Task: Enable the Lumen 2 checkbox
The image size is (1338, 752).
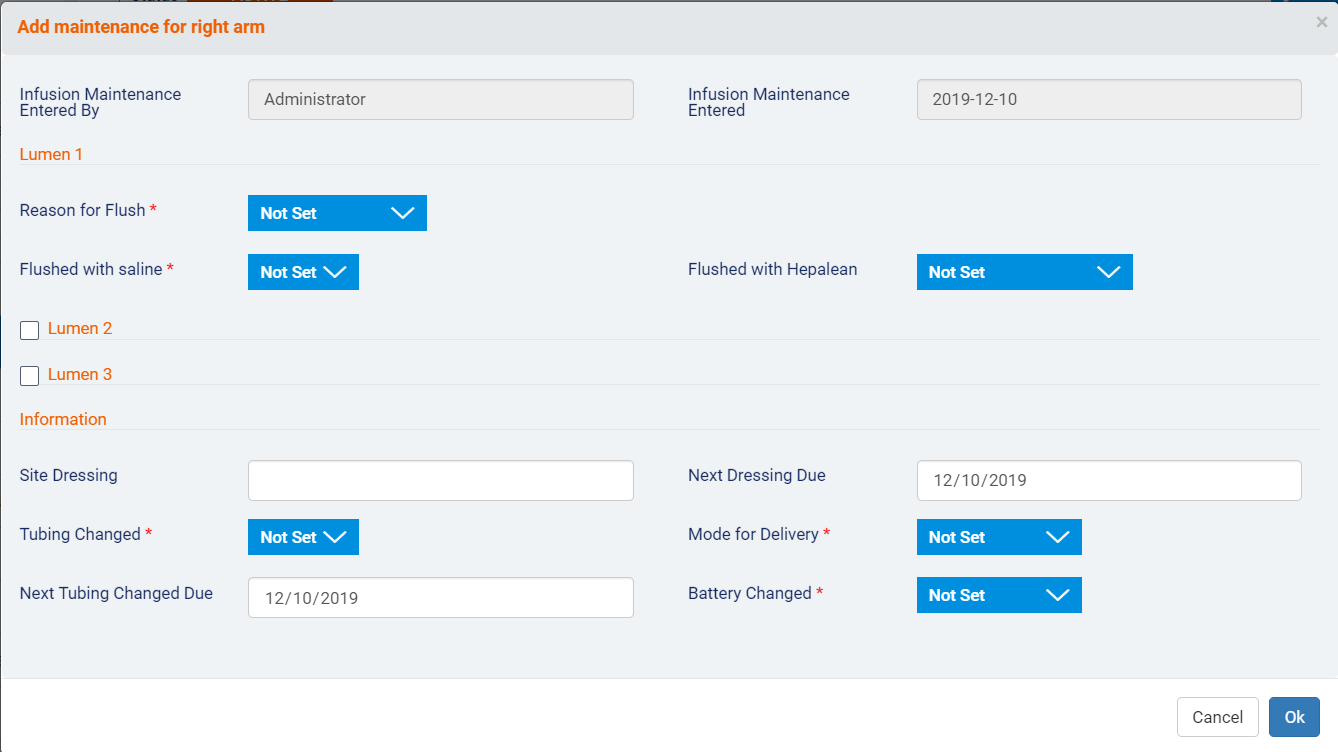Action: point(30,330)
